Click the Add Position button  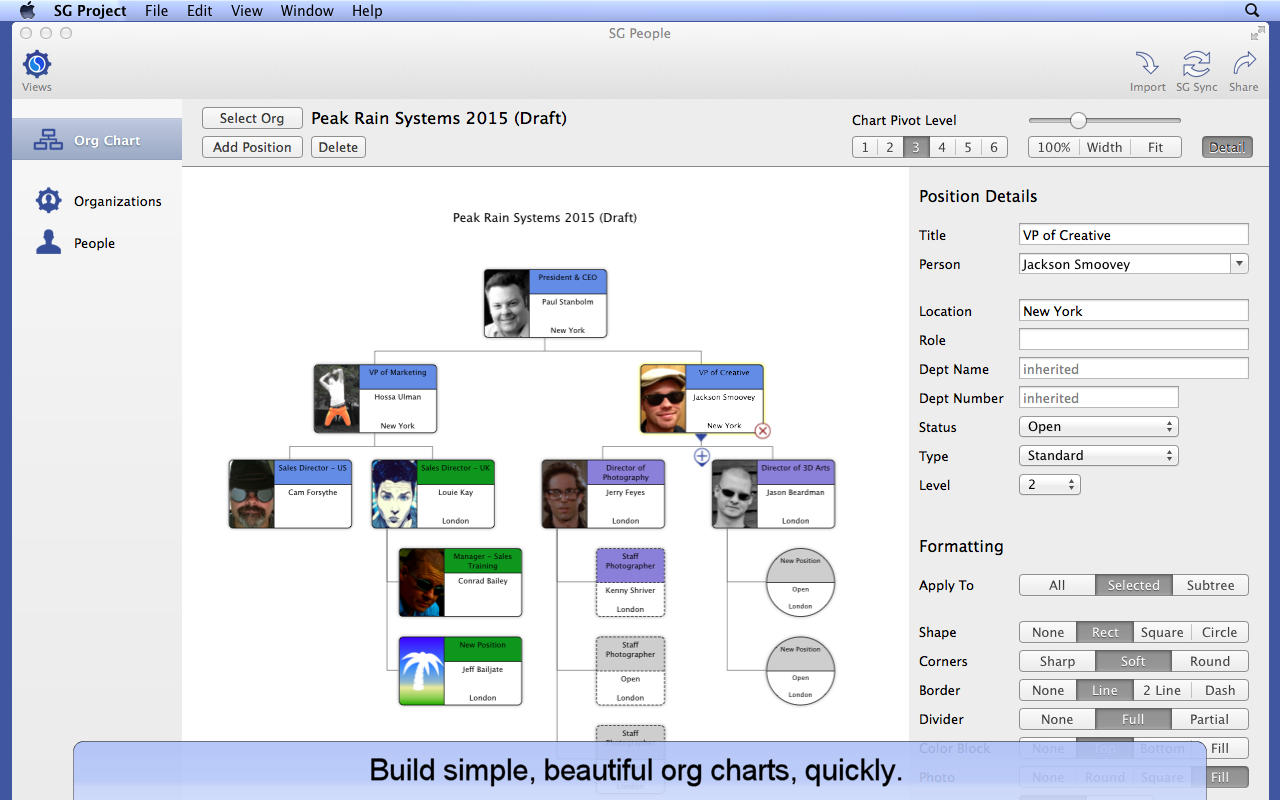pyautogui.click(x=252, y=147)
